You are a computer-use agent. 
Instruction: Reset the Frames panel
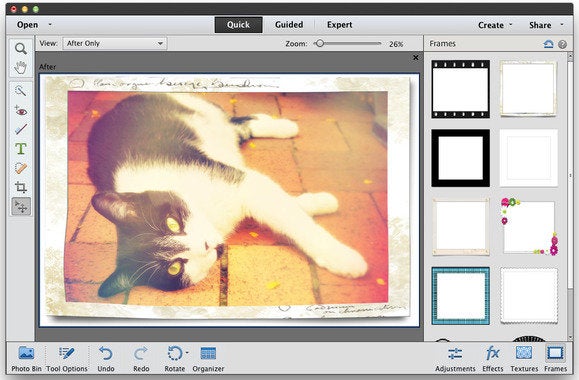(548, 44)
